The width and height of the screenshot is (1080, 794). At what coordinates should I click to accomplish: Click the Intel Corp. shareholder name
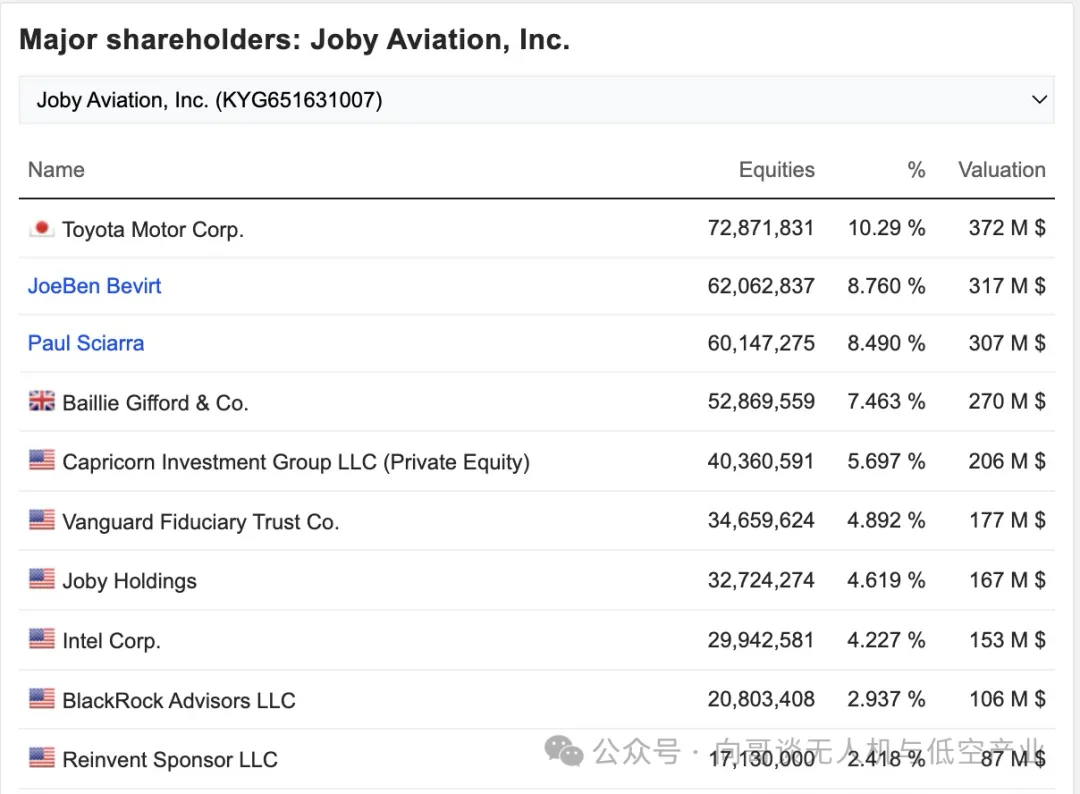pos(111,641)
